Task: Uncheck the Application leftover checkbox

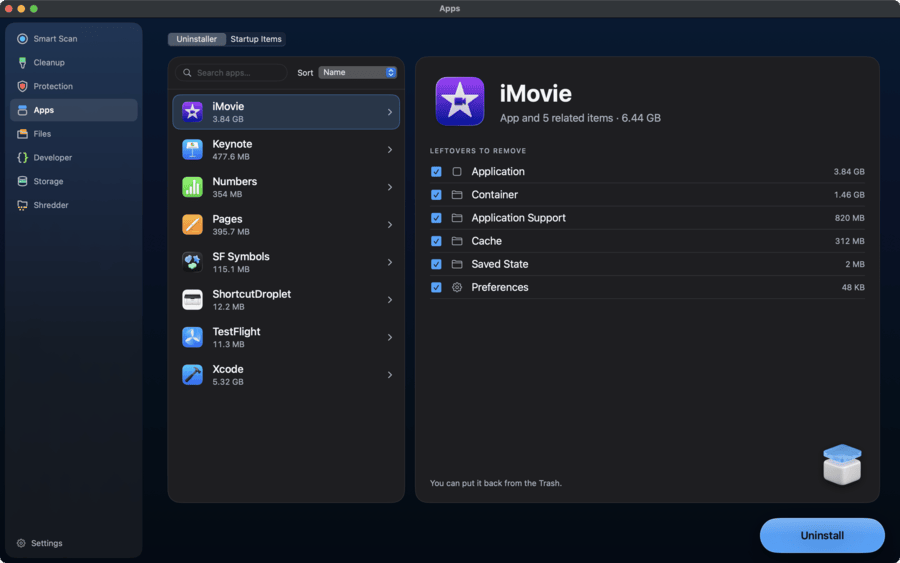Action: click(436, 172)
